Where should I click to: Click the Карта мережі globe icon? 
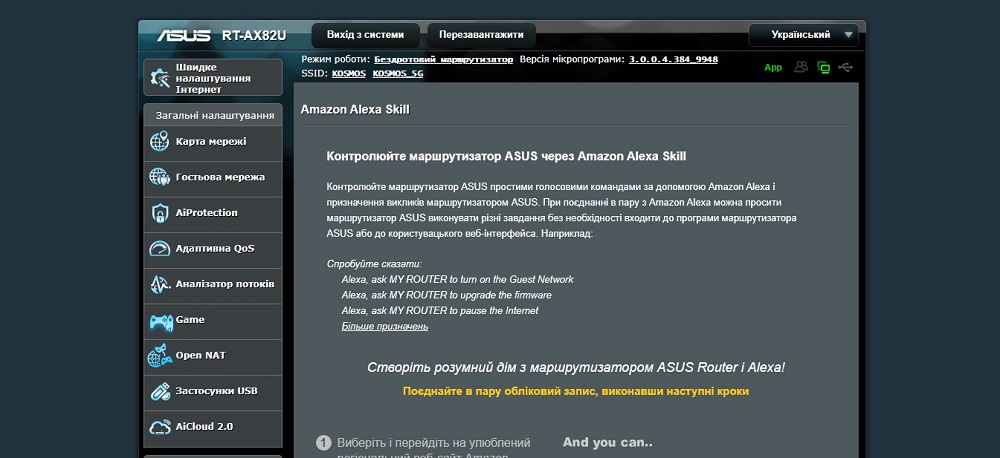(x=159, y=142)
